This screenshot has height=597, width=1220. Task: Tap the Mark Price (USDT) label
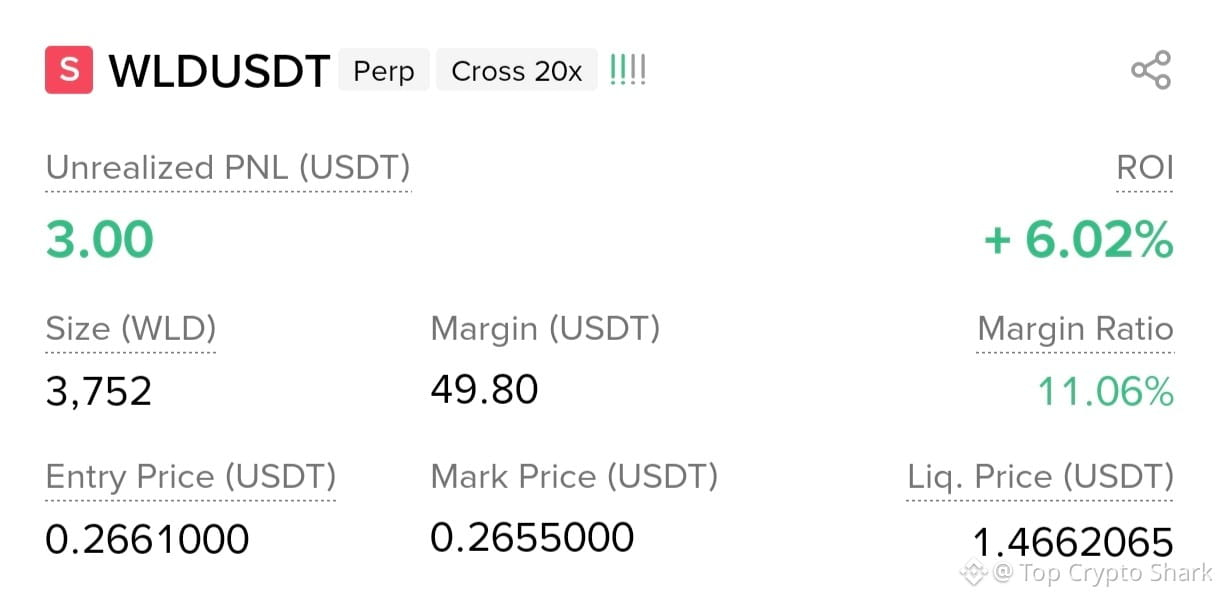pyautogui.click(x=575, y=477)
